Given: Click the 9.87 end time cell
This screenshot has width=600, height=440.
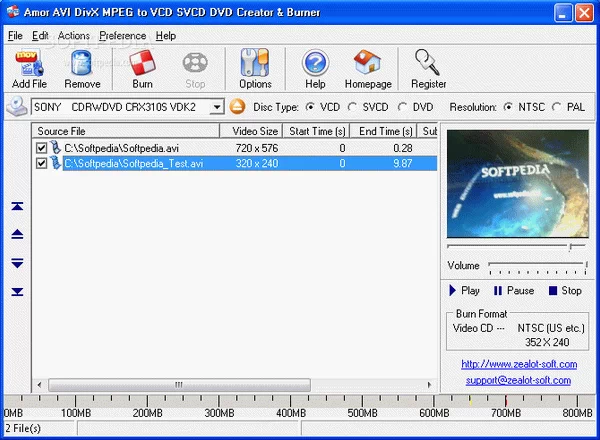Looking at the screenshot, I should tap(403, 163).
